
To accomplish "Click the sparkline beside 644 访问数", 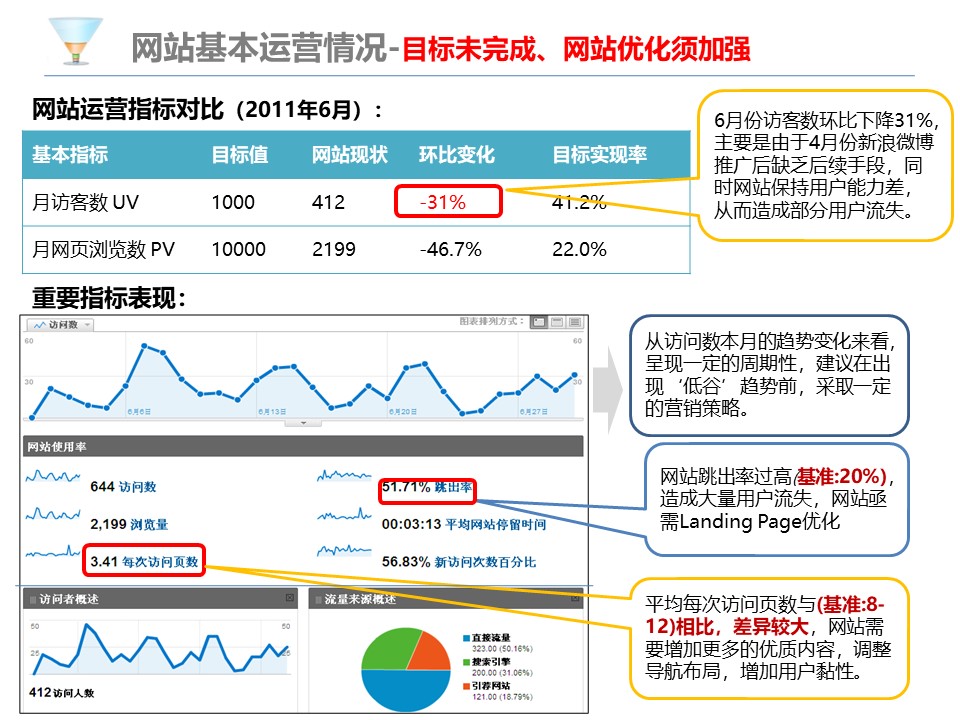I will (53, 476).
